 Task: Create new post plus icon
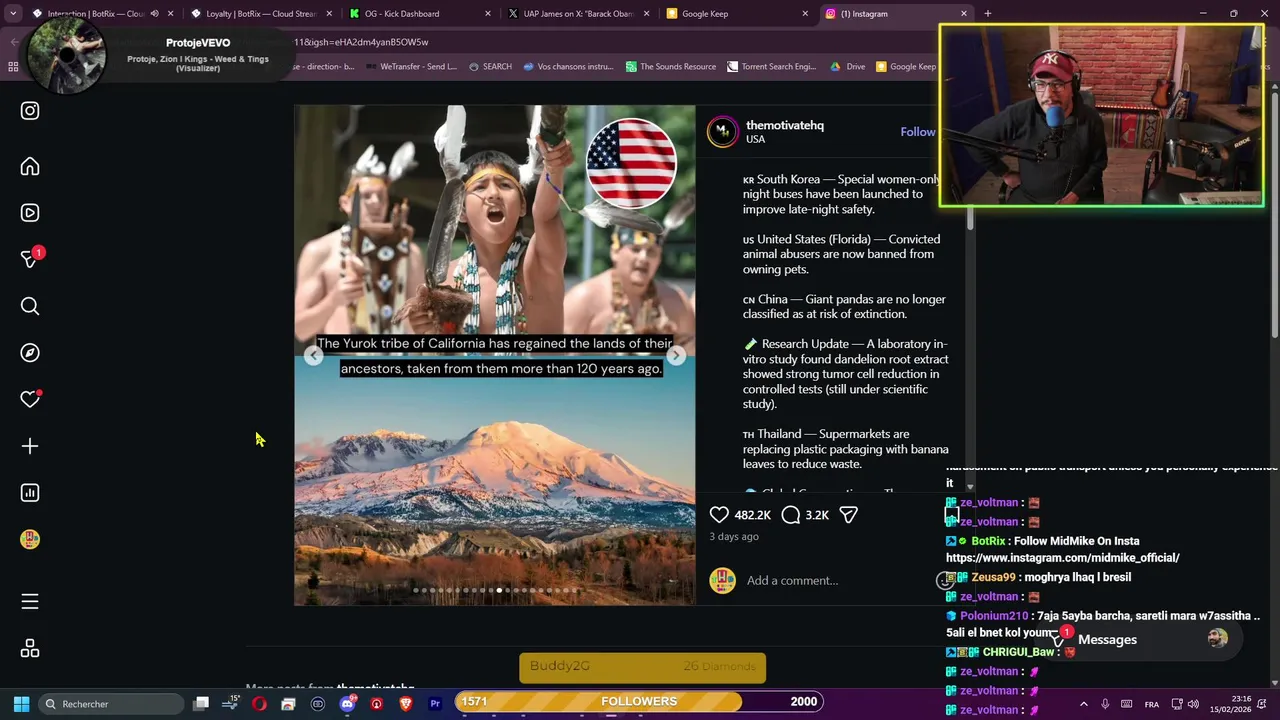pyautogui.click(x=30, y=446)
